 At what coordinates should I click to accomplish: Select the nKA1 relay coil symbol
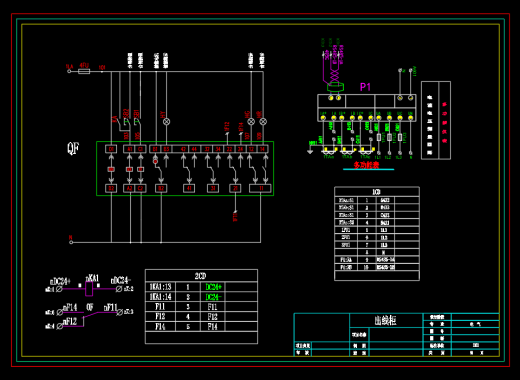coord(89,289)
